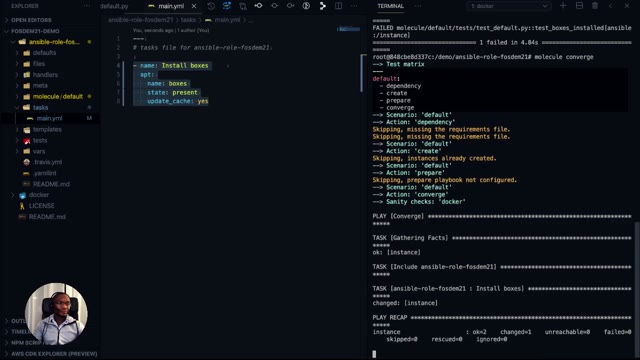Click the EXPLORER panel title

tap(25, 6)
